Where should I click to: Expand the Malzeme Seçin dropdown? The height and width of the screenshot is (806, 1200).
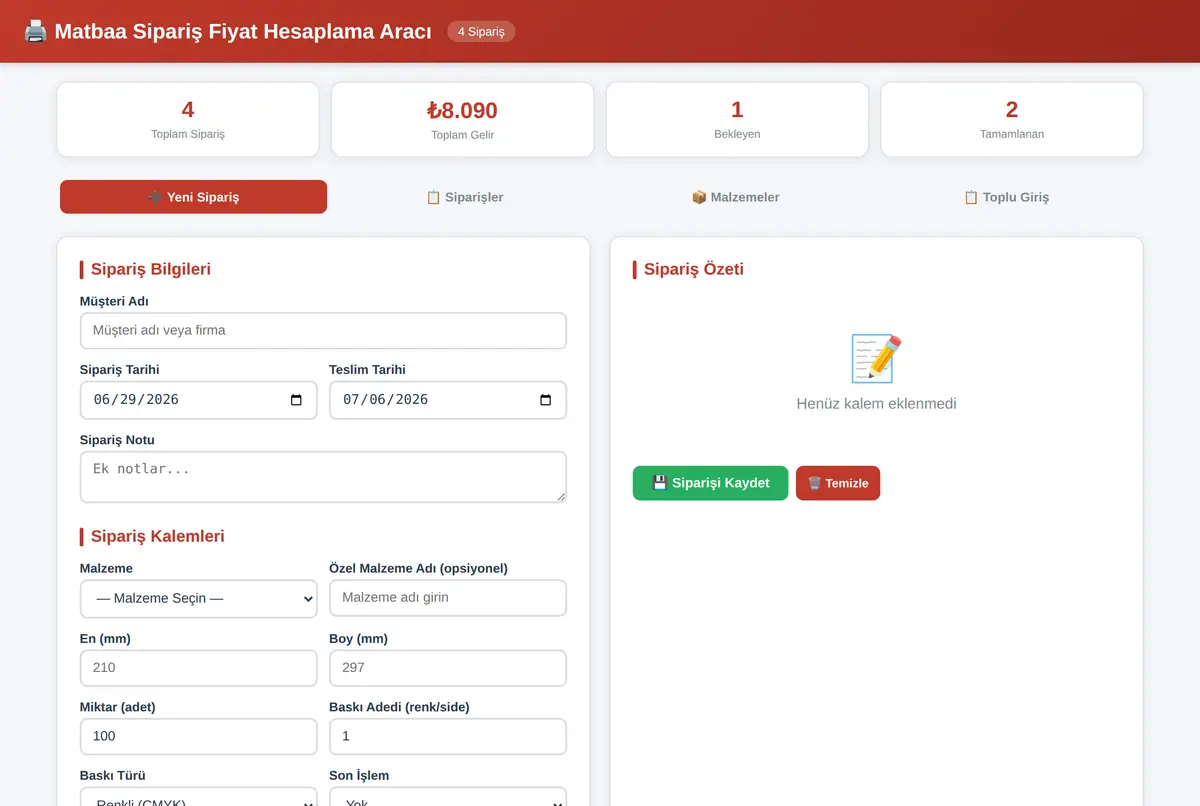click(x=198, y=598)
